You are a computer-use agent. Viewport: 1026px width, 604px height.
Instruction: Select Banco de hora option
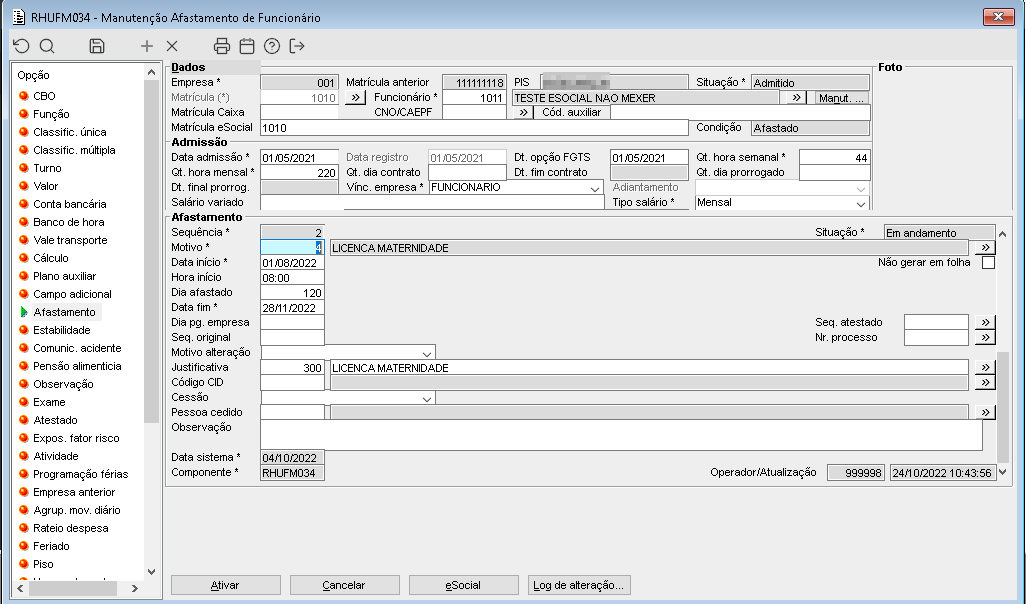69,222
